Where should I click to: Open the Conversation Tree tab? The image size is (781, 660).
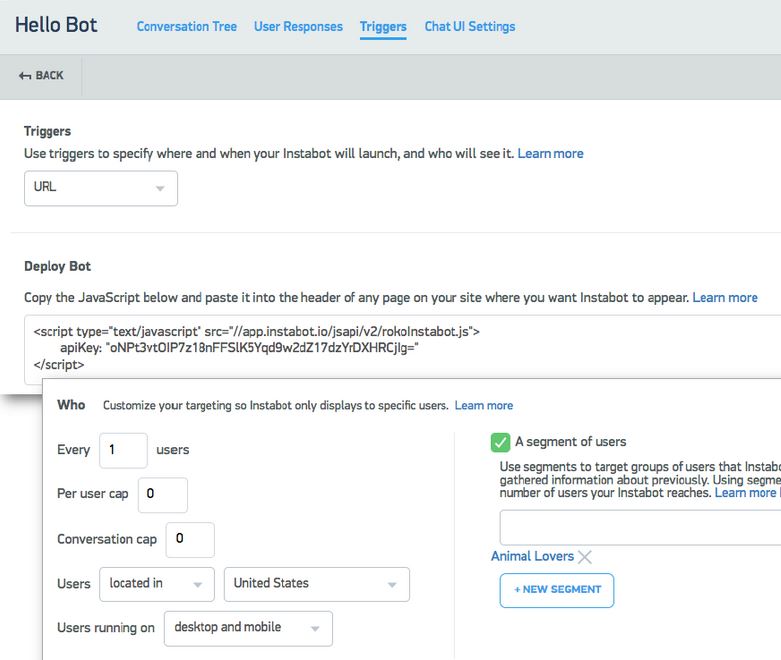[187, 26]
